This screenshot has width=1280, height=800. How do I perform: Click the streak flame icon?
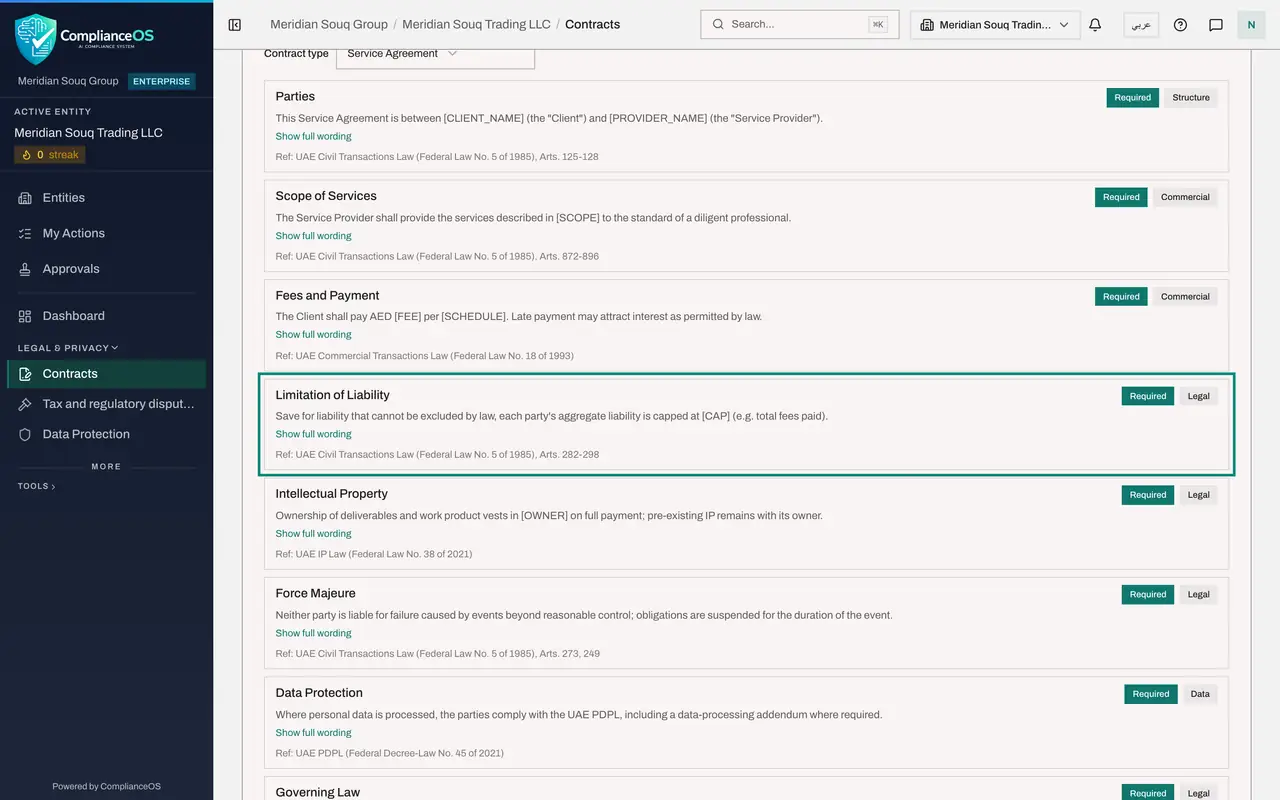tap(25, 155)
